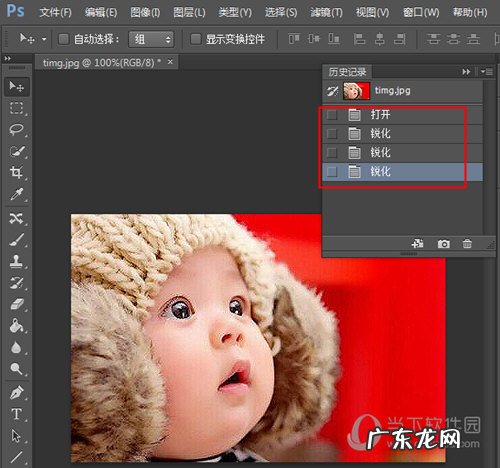Click distribute bottom edges icon
This screenshot has height=468, width=500.
pyautogui.click(x=473, y=39)
